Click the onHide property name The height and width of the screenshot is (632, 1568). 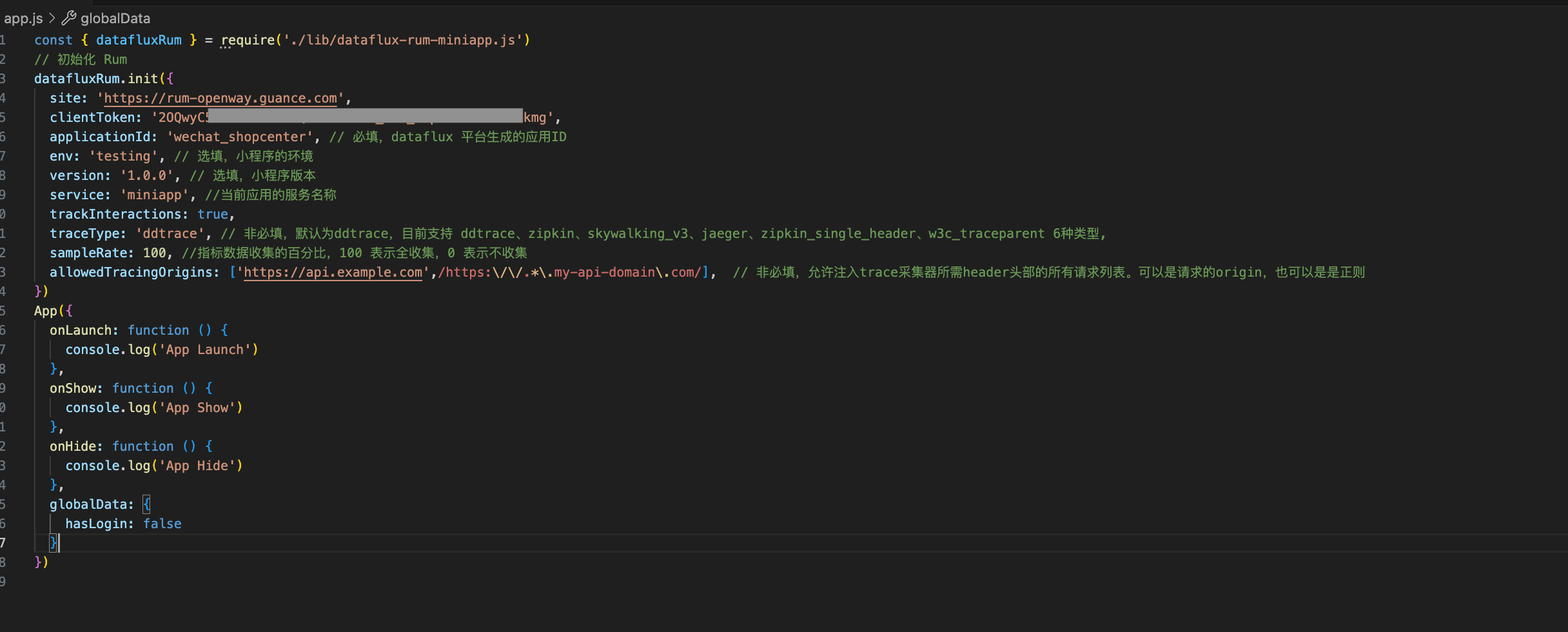tap(73, 446)
